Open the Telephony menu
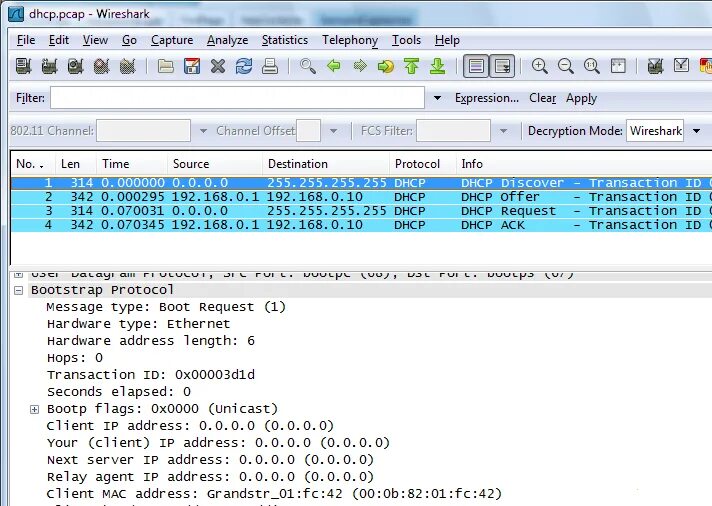 (x=350, y=40)
